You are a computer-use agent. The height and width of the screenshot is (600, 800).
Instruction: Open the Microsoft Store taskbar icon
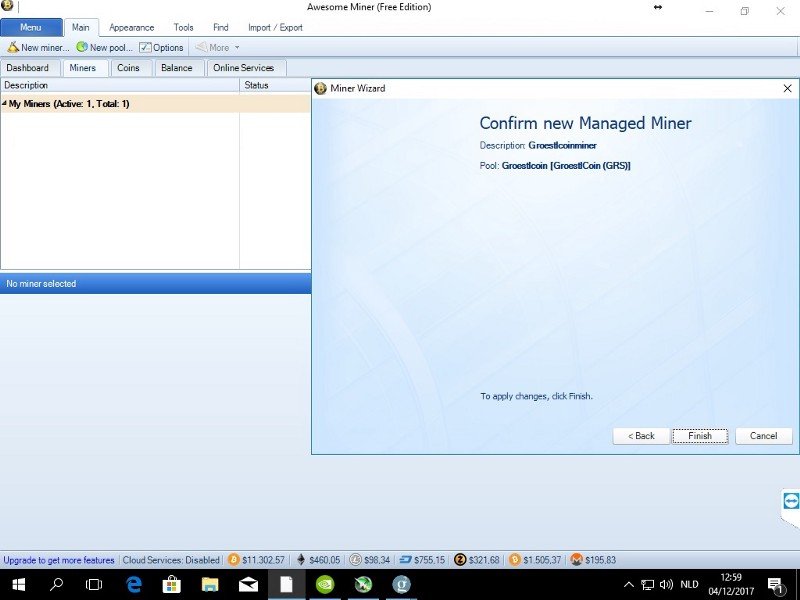[171, 584]
